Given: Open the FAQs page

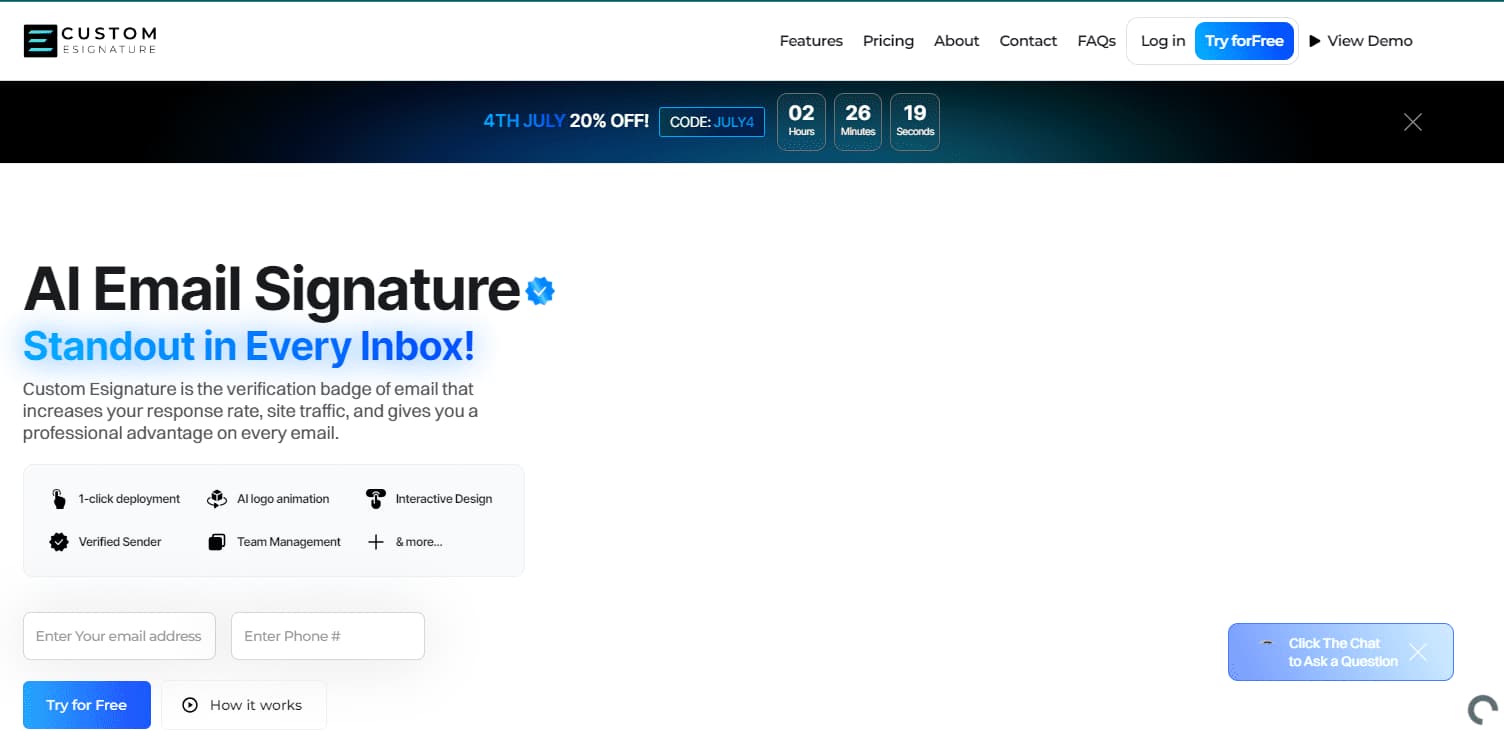Looking at the screenshot, I should 1096,41.
